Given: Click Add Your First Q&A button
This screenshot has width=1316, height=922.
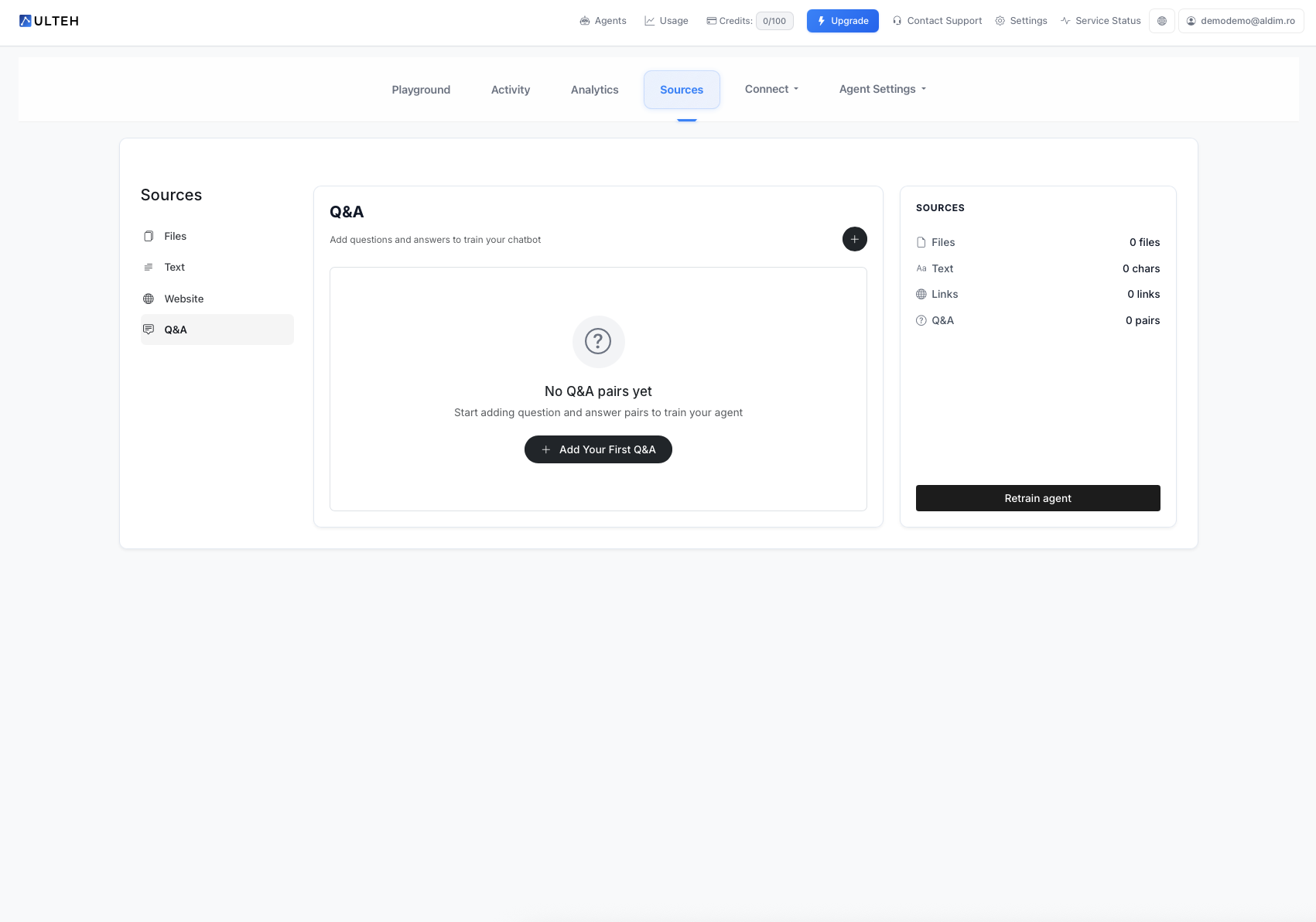Looking at the screenshot, I should point(598,449).
